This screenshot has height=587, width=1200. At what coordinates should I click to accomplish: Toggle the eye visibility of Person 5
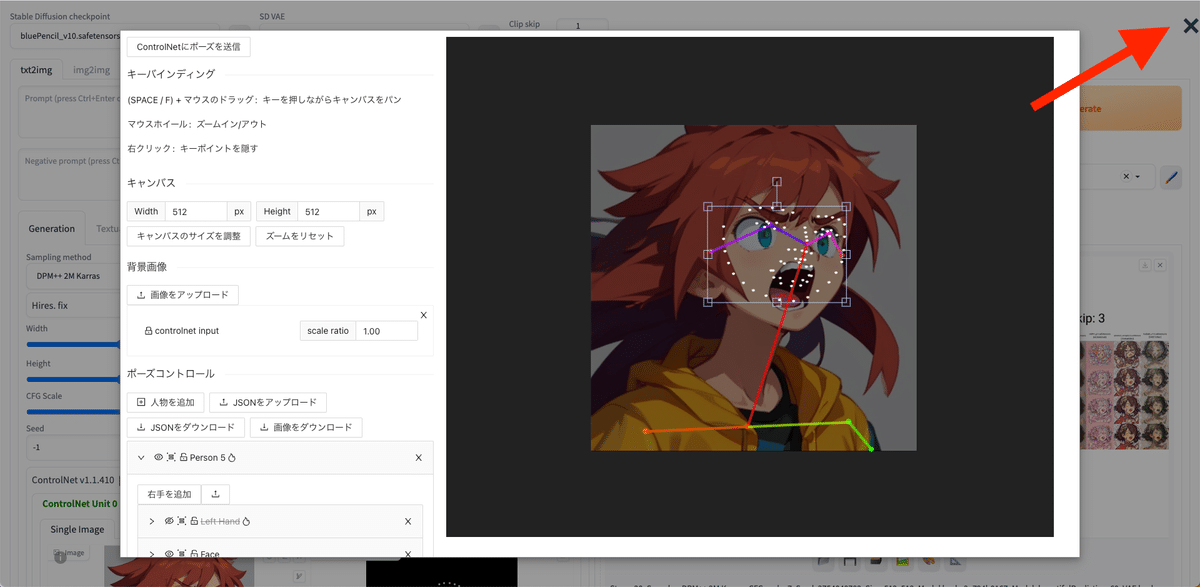(x=158, y=458)
